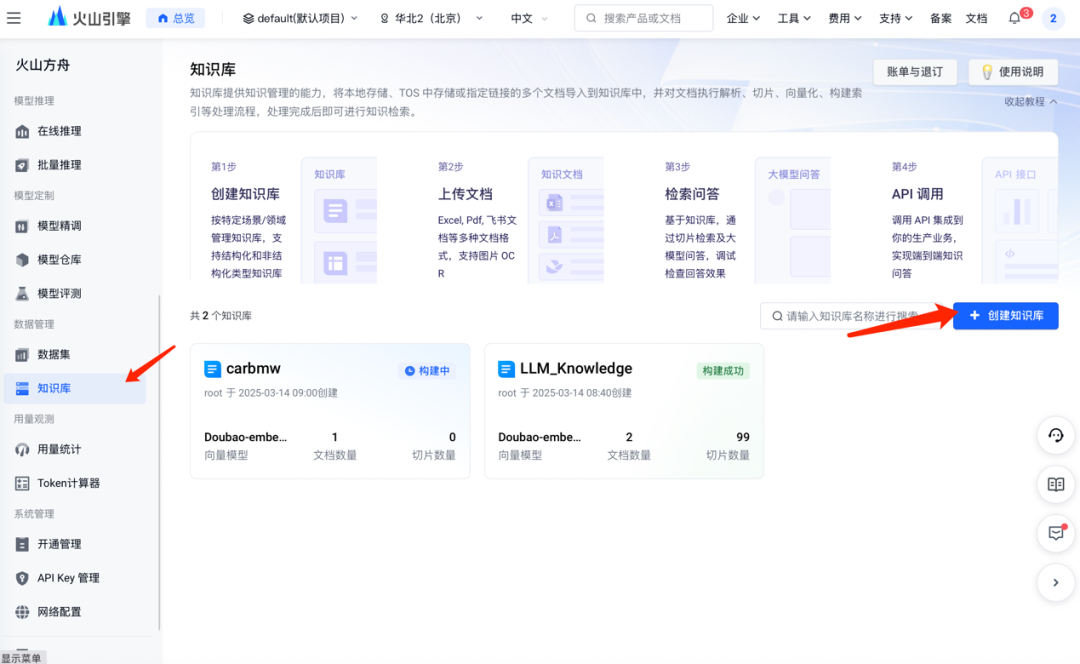Click the 账单与退订 button
This screenshot has height=664, width=1080.
[915, 72]
